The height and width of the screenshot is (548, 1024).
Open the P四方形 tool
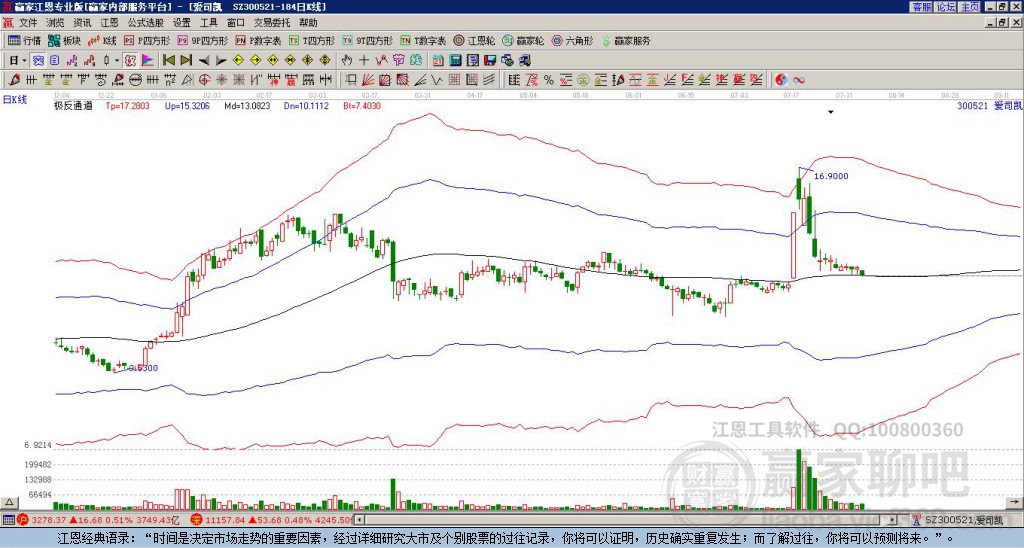pyautogui.click(x=147, y=40)
